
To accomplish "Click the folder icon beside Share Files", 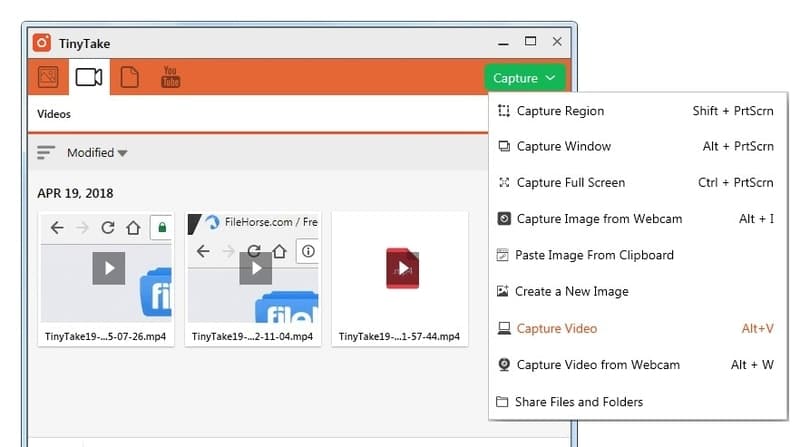I will (502, 402).
